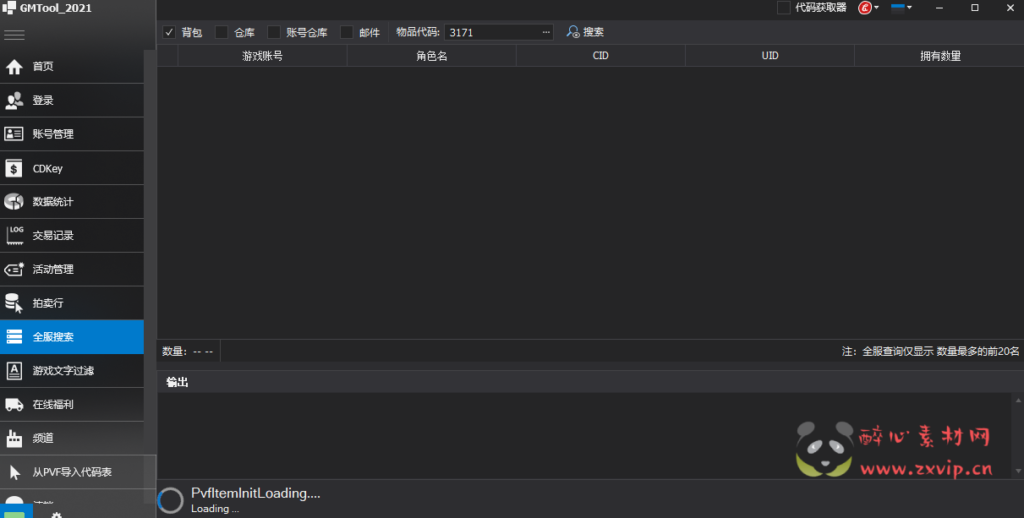Switch to 游戏文字过滤 menu item
Screen dimensions: 1024x518
pyautogui.click(x=63, y=371)
